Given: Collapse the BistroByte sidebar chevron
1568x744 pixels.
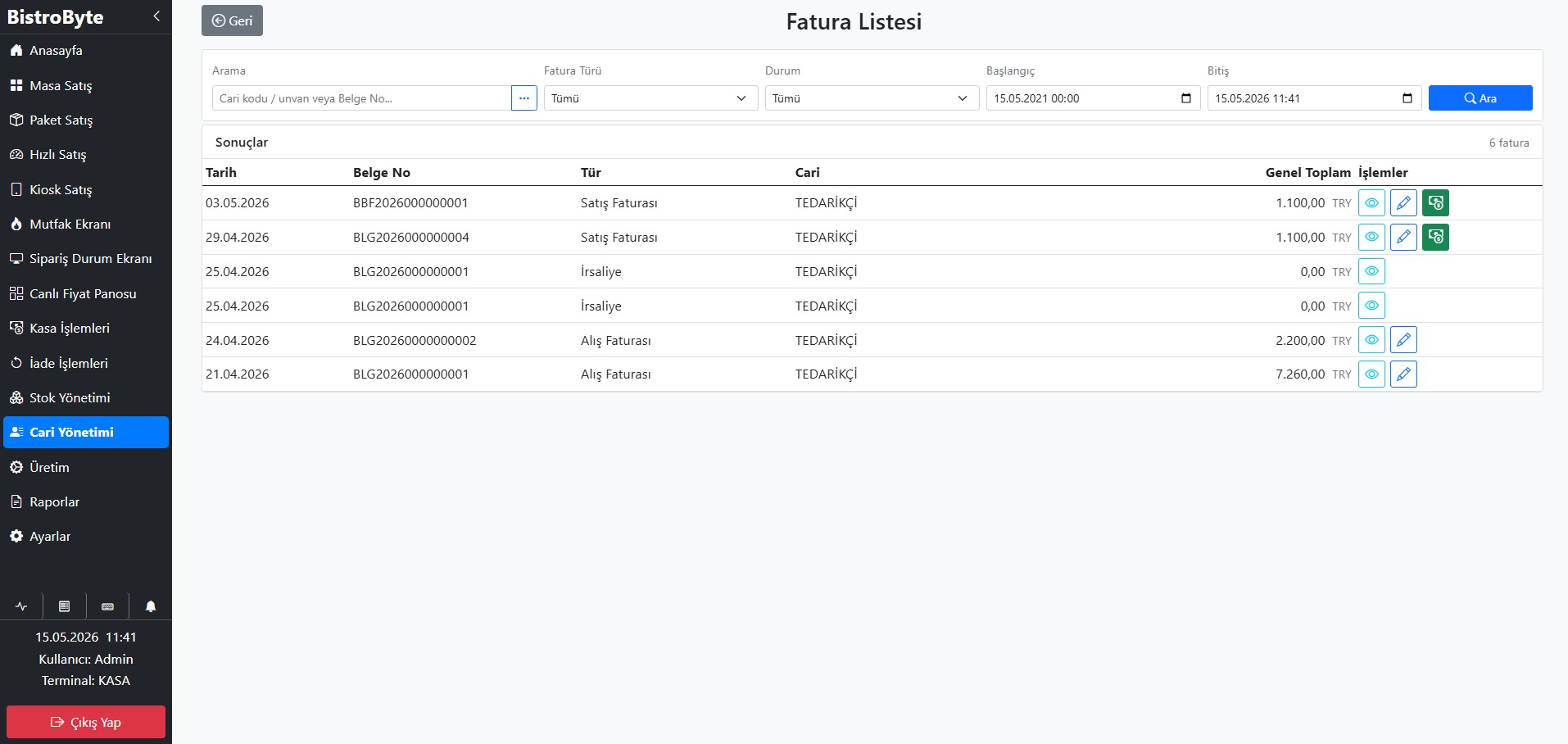Looking at the screenshot, I should coord(156,16).
